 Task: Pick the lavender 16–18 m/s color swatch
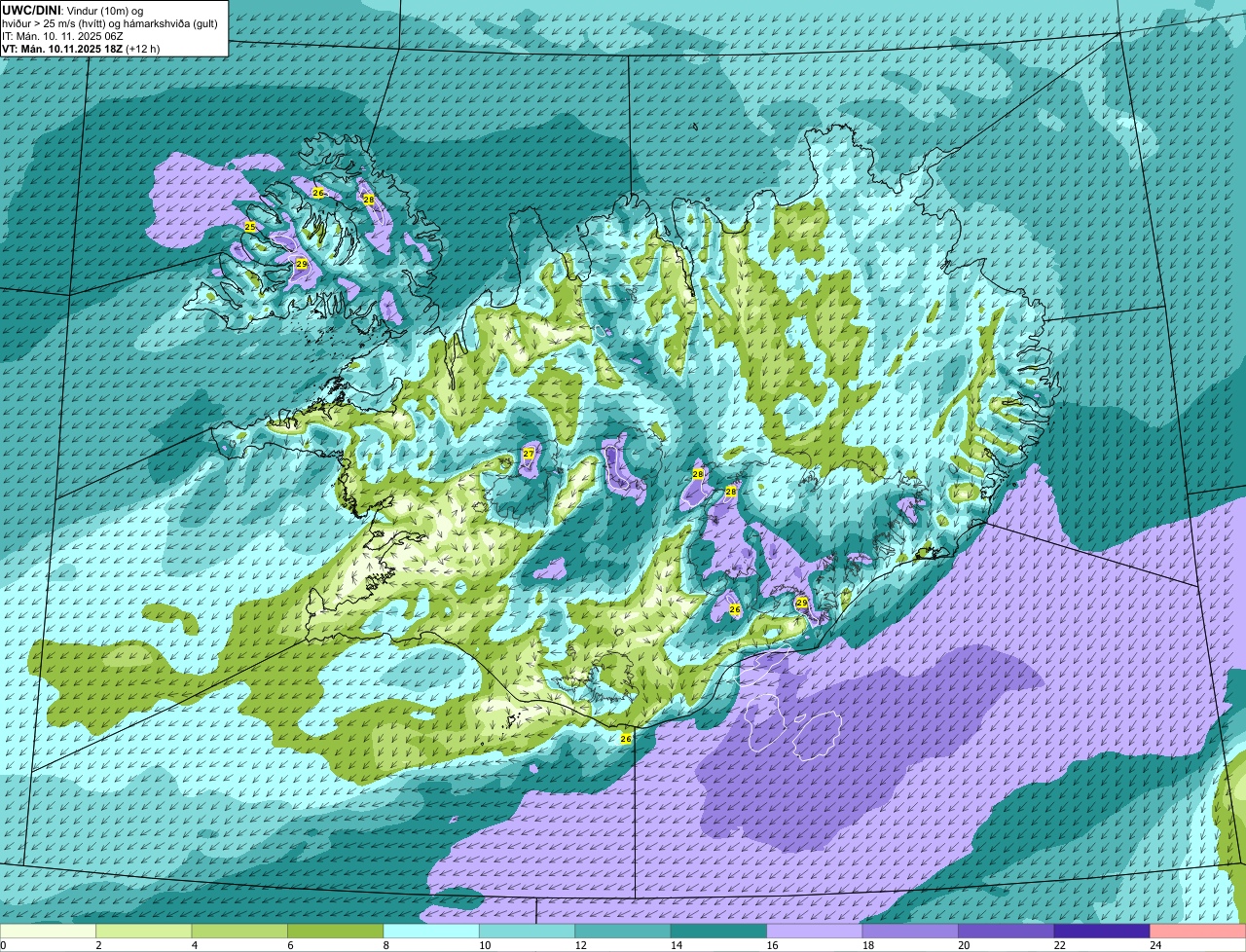[815, 931]
